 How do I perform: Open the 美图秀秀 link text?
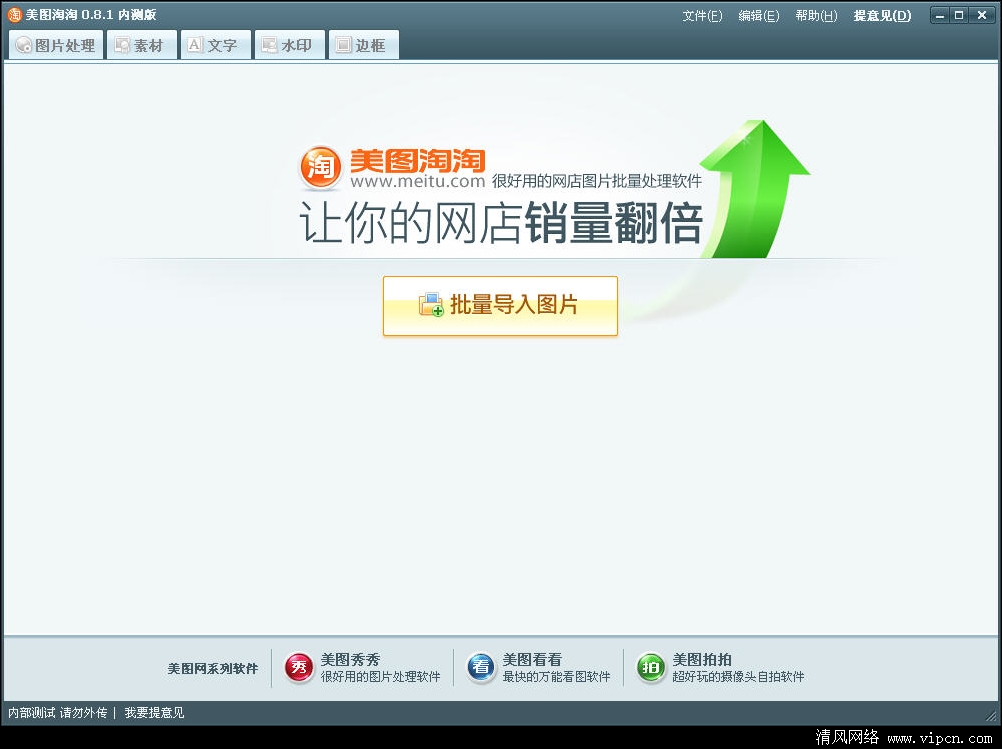coord(350,660)
